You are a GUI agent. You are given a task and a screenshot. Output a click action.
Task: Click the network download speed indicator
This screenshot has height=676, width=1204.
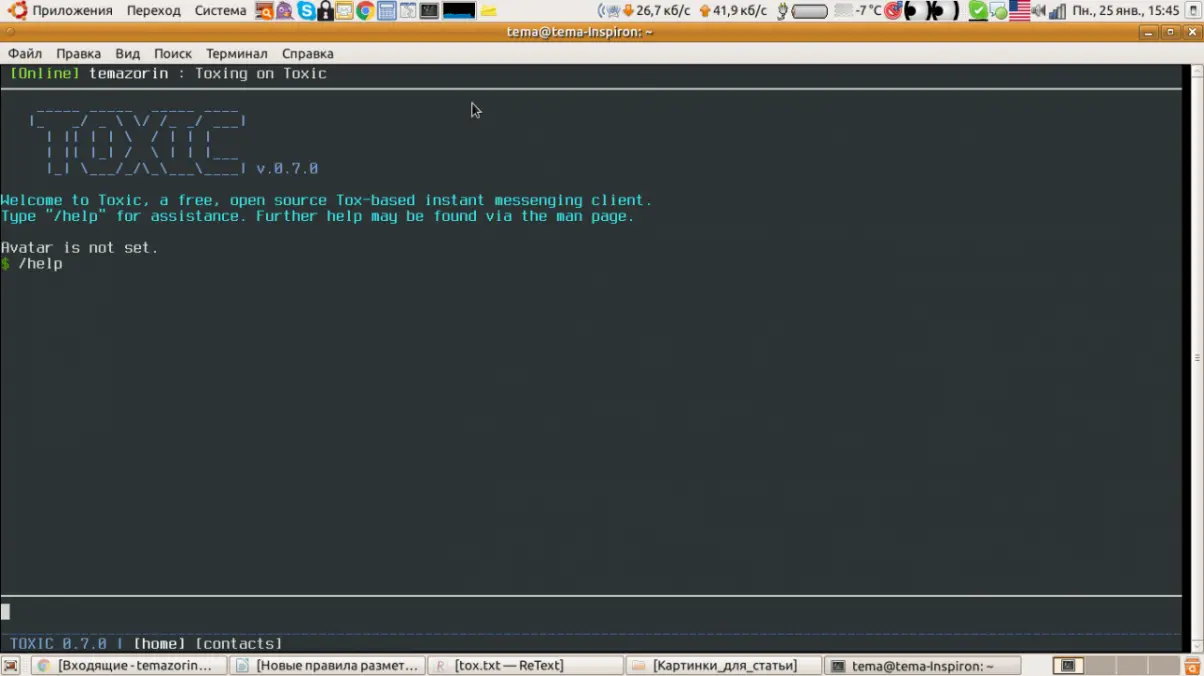click(656, 11)
